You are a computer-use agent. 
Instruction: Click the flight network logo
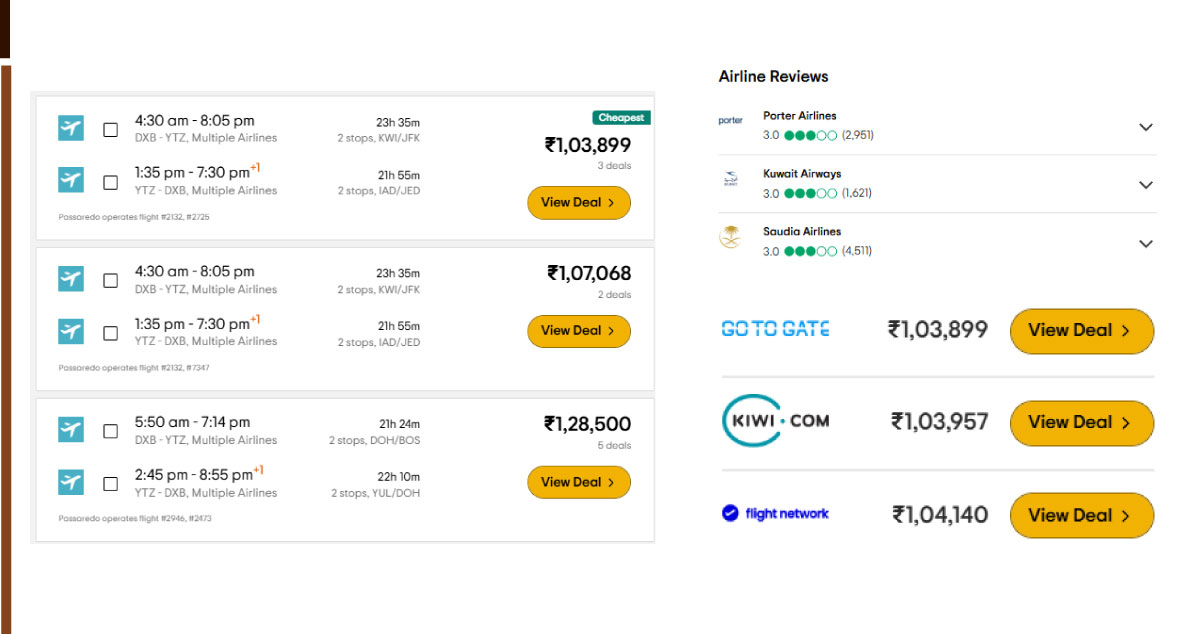(x=775, y=513)
